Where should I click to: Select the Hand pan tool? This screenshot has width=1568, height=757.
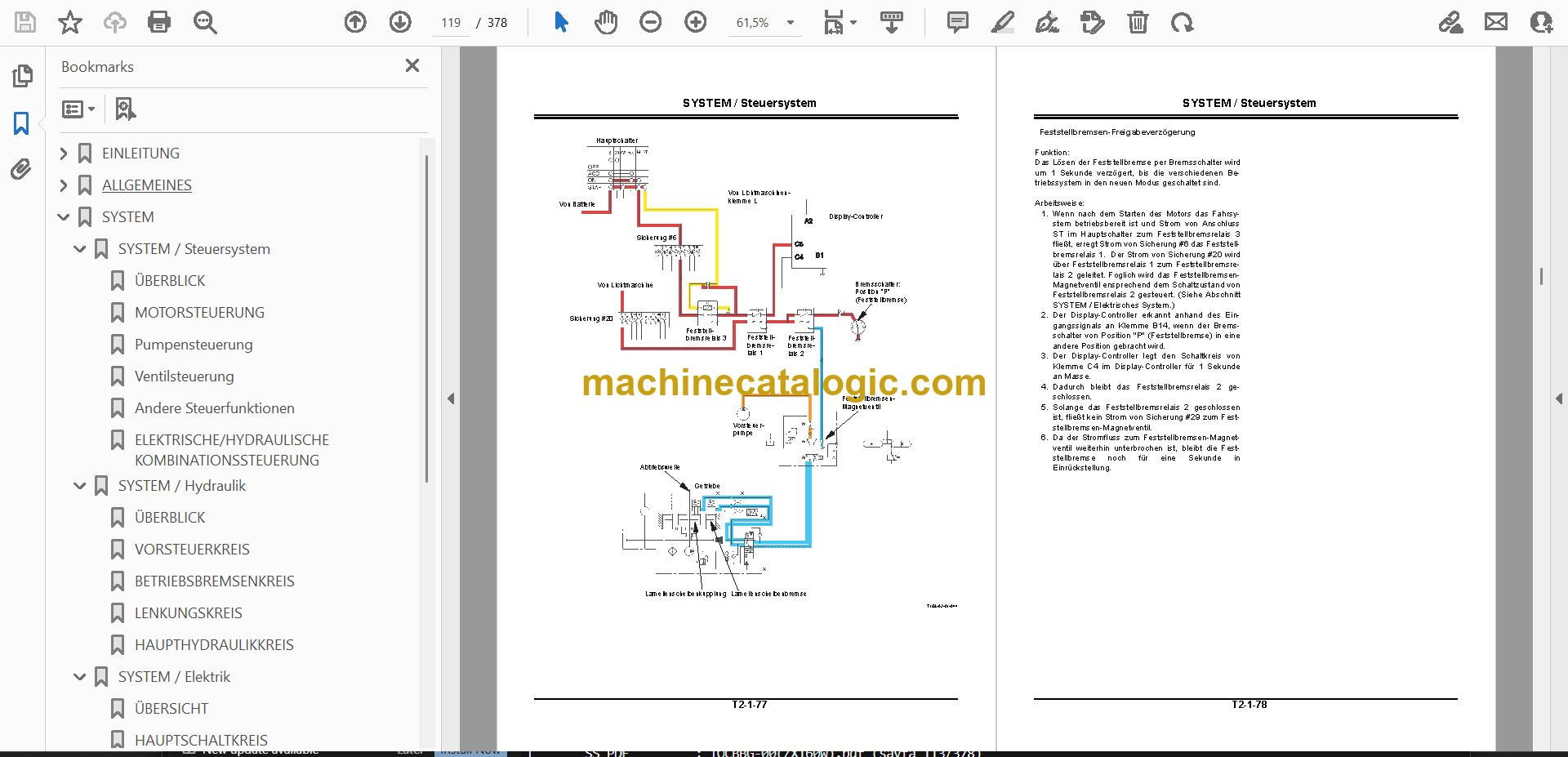click(x=605, y=22)
